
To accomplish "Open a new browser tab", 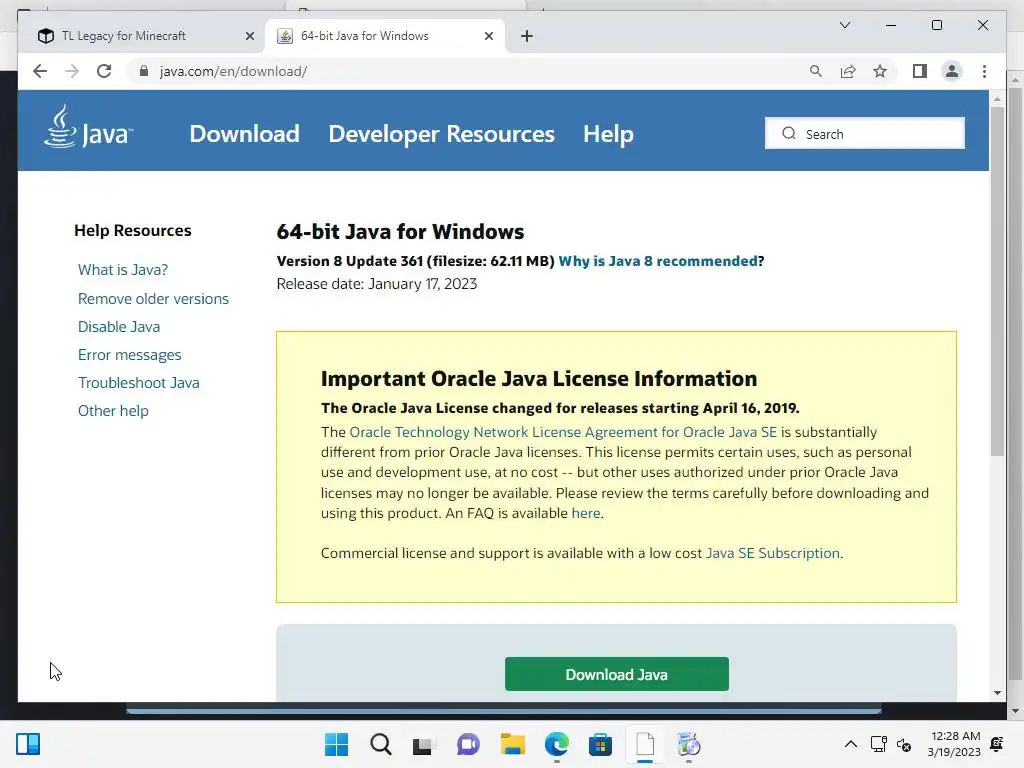I will (527, 36).
